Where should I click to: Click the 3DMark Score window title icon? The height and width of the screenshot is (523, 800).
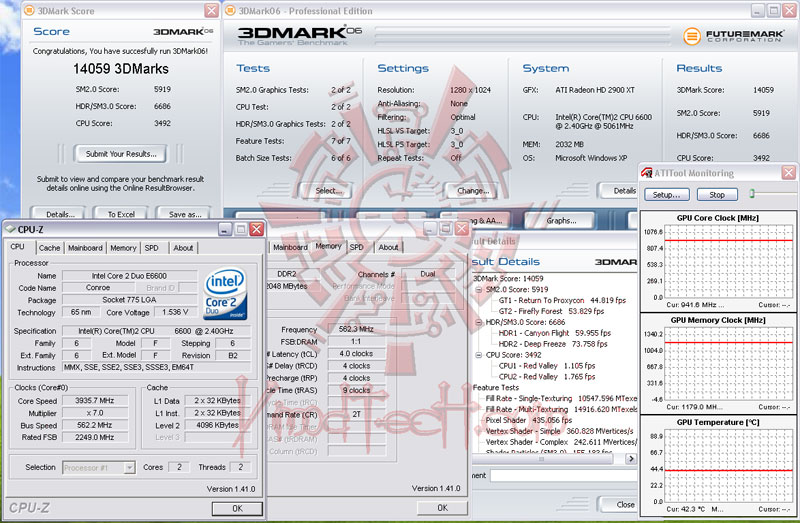[30, 10]
